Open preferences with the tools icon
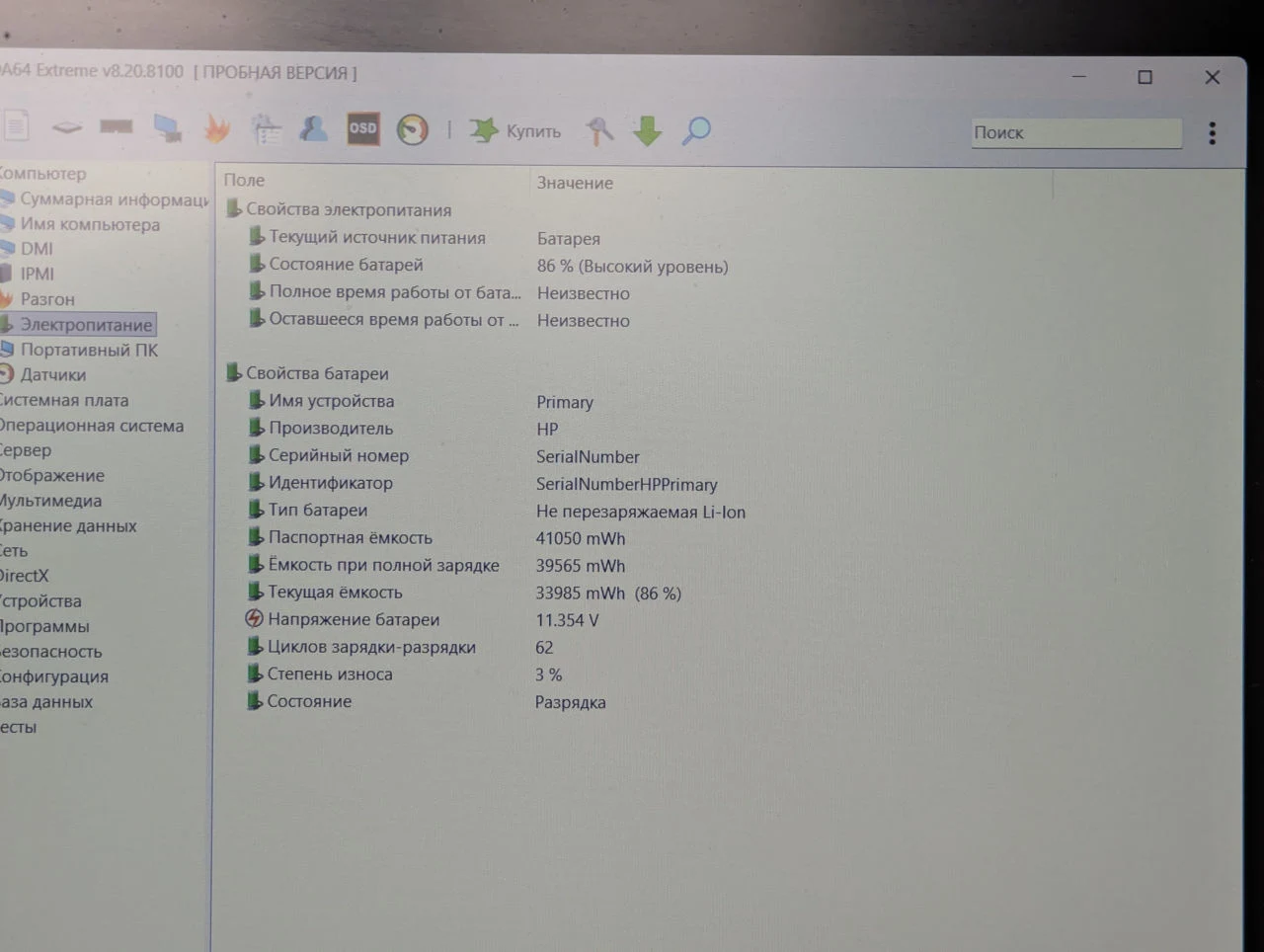The height and width of the screenshot is (952, 1264). point(599,130)
